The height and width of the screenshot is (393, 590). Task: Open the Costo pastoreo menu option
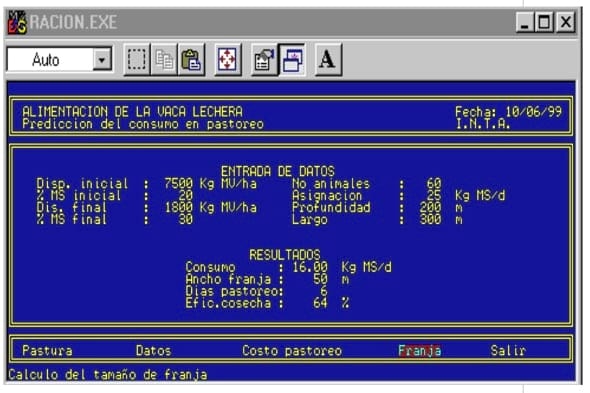coord(292,351)
